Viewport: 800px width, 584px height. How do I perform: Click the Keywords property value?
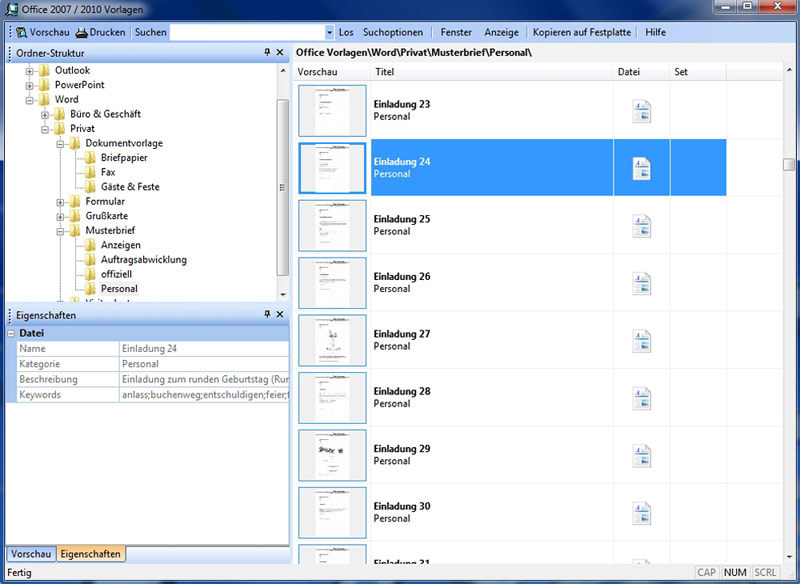204,394
